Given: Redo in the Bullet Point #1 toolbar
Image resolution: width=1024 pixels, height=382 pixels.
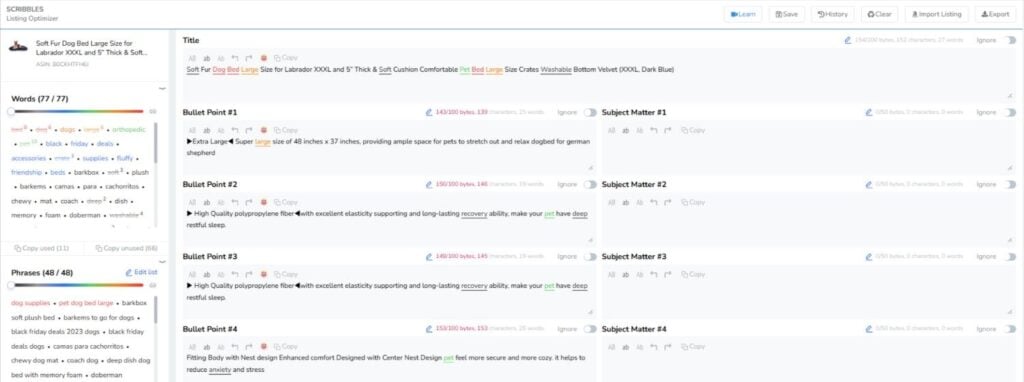Looking at the screenshot, I should coord(249,131).
